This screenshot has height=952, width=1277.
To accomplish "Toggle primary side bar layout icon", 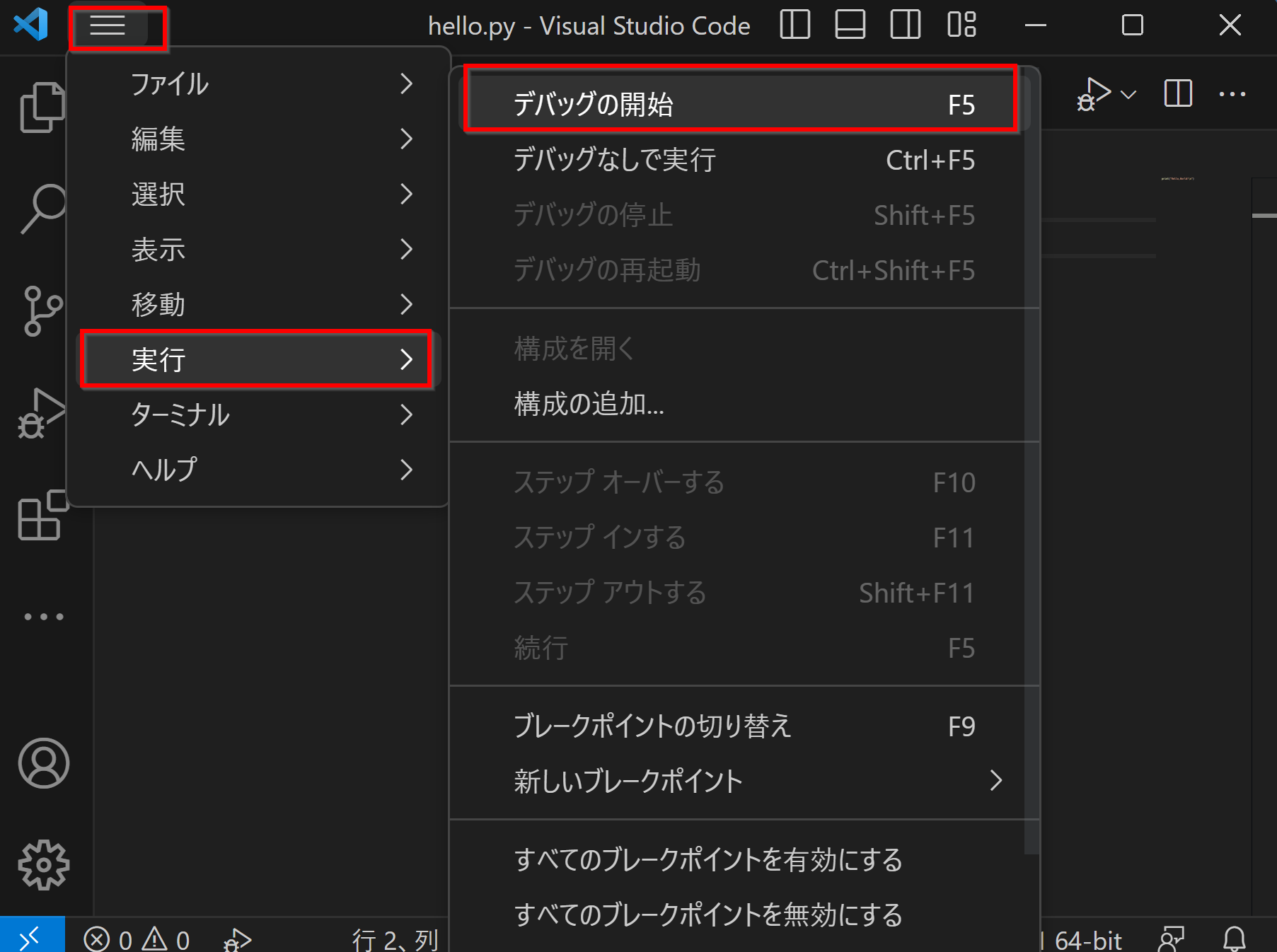I will coord(794,25).
